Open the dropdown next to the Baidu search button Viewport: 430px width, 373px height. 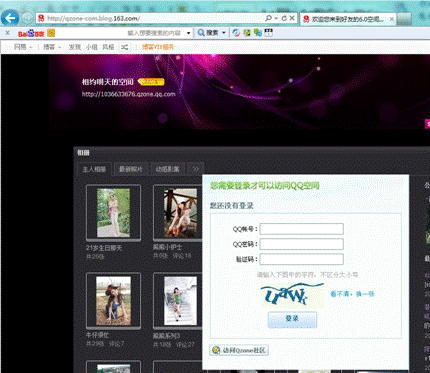[224, 33]
